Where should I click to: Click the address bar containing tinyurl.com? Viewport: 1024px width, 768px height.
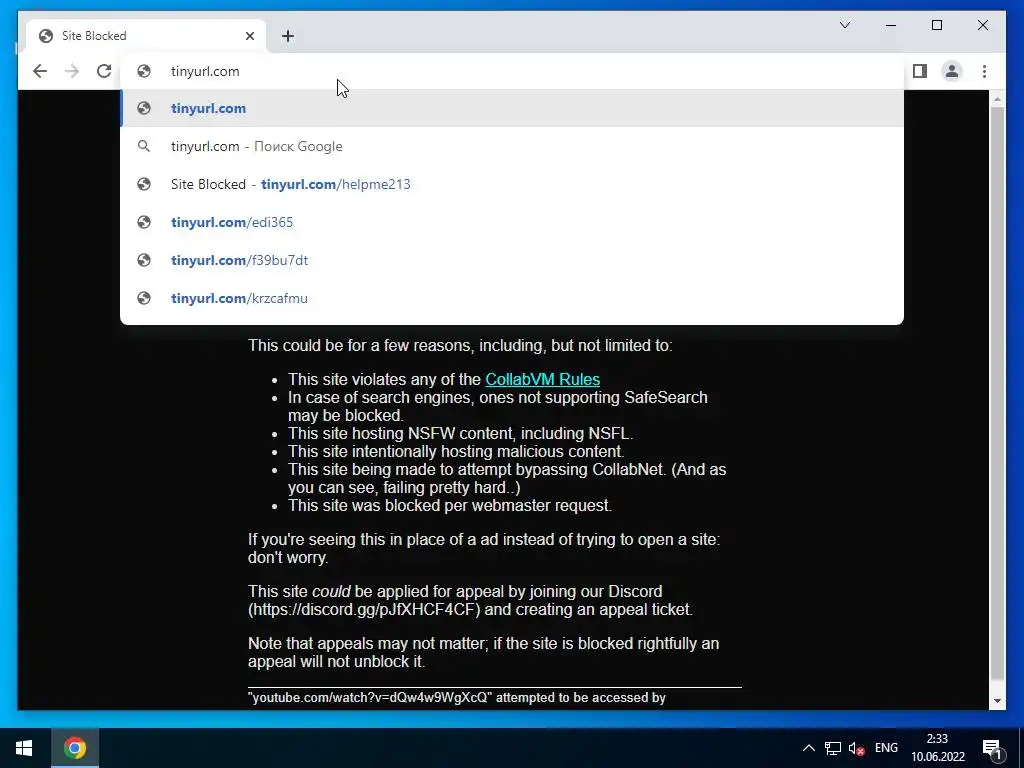tap(511, 71)
